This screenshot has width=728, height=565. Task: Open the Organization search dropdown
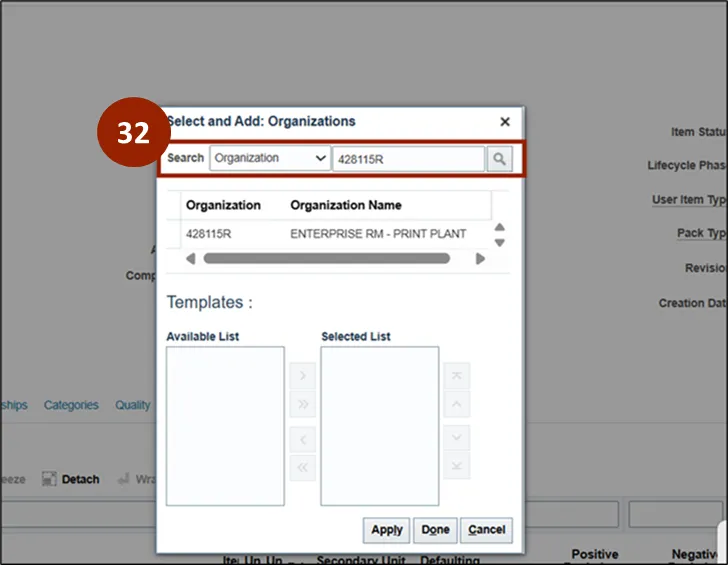270,158
